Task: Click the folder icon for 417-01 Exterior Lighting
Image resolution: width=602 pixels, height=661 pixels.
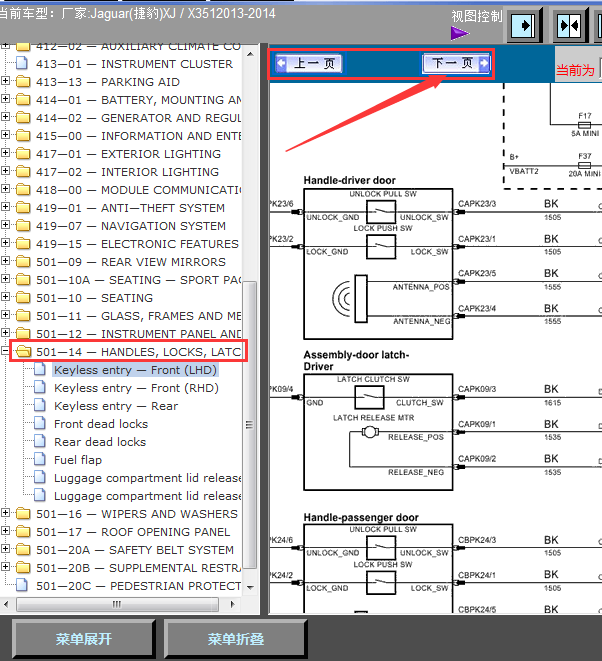Action: coord(23,154)
